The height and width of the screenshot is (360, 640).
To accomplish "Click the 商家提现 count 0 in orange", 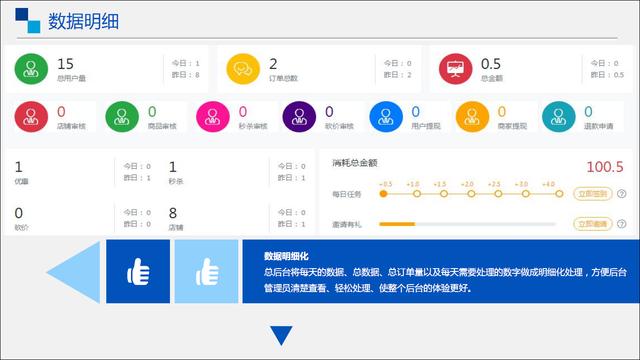I will coord(502,111).
